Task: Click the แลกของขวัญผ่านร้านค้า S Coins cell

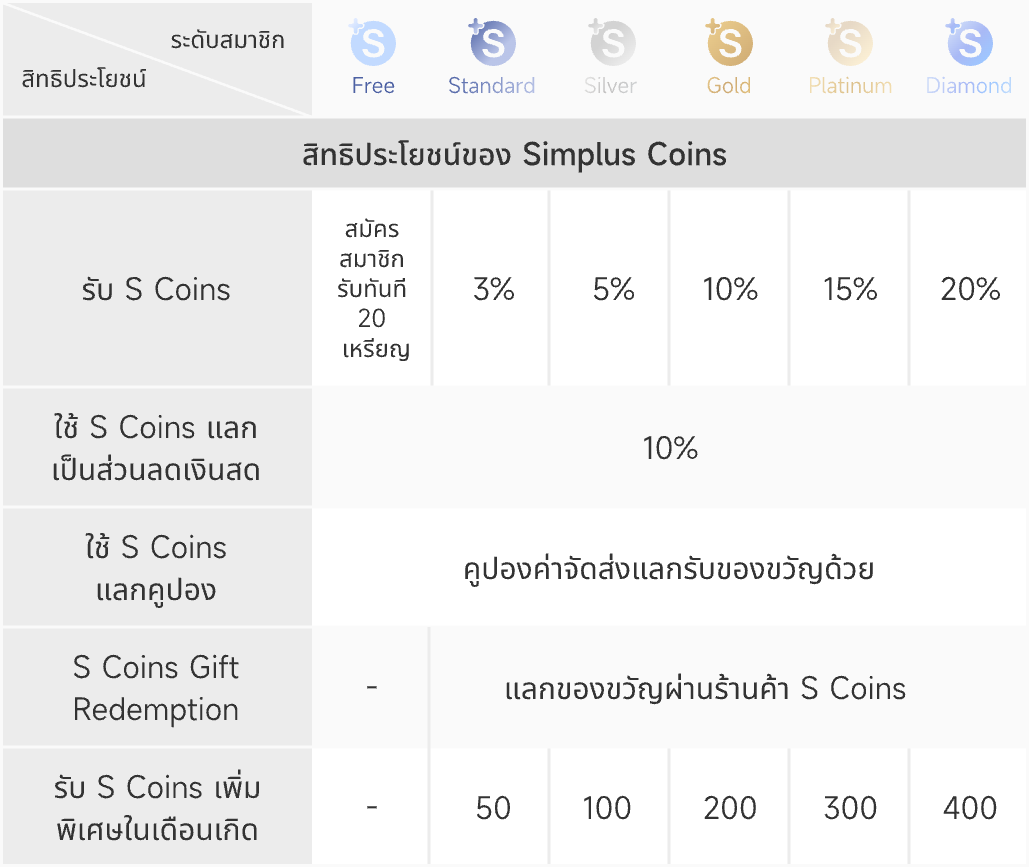Action: click(x=705, y=689)
